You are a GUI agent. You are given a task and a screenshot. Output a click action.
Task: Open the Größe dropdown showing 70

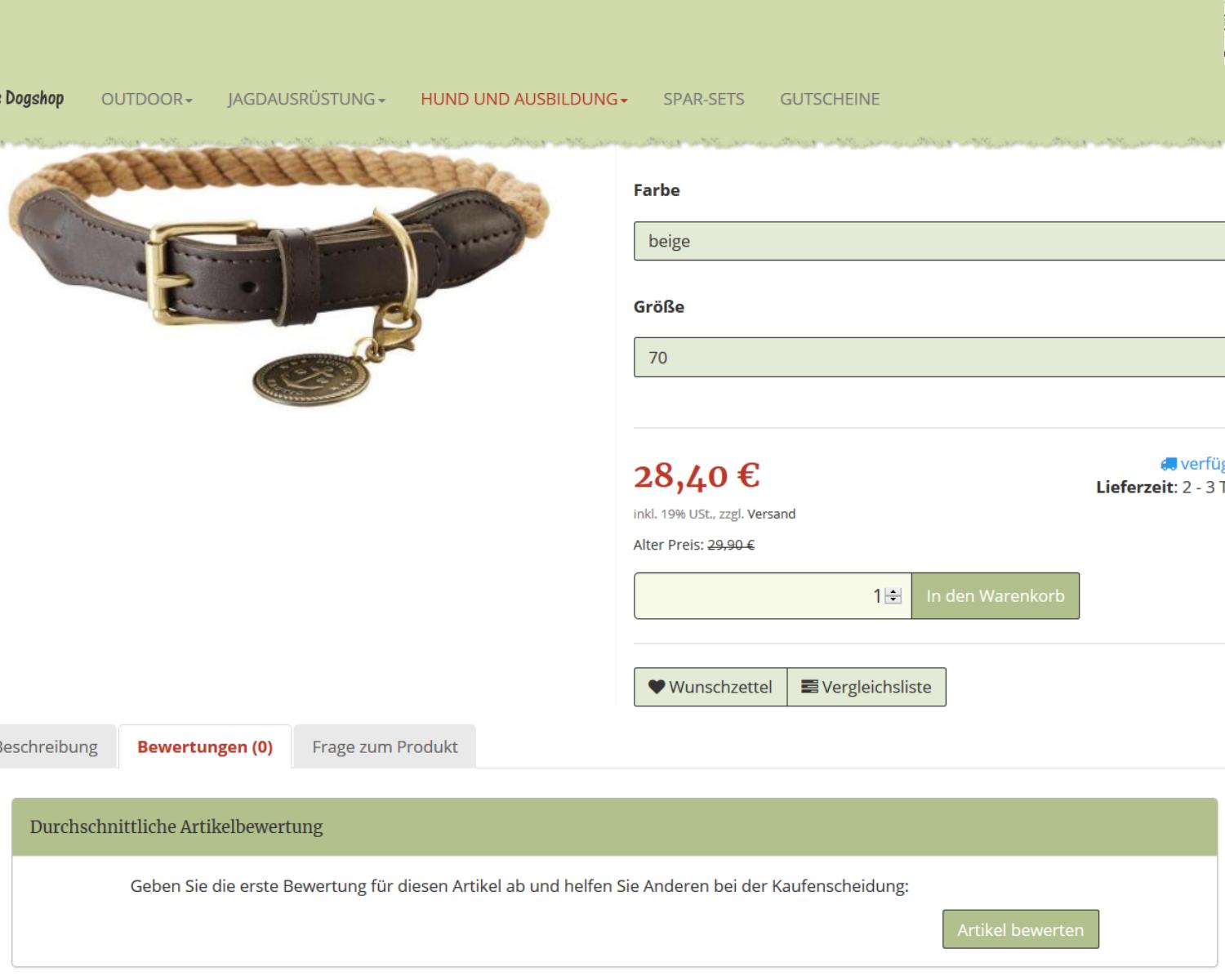point(929,358)
